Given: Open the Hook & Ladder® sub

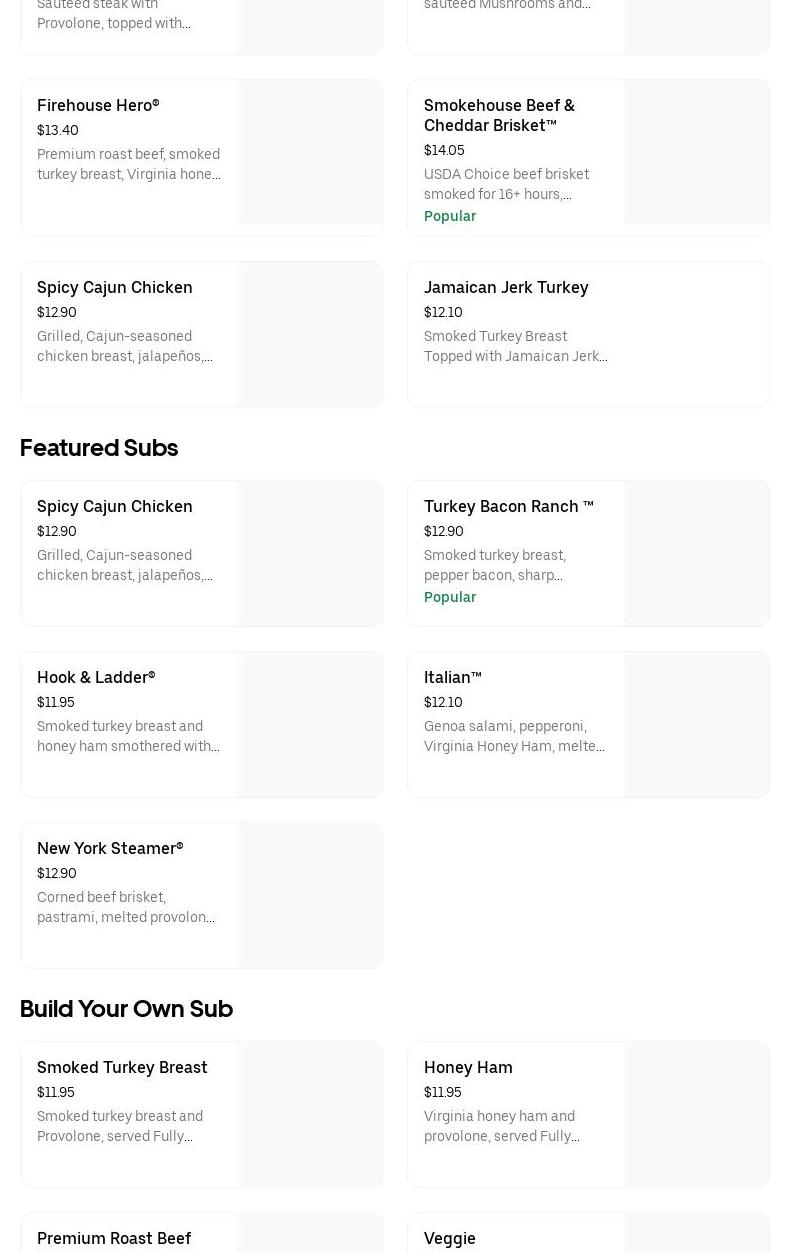Looking at the screenshot, I should [x=96, y=677].
